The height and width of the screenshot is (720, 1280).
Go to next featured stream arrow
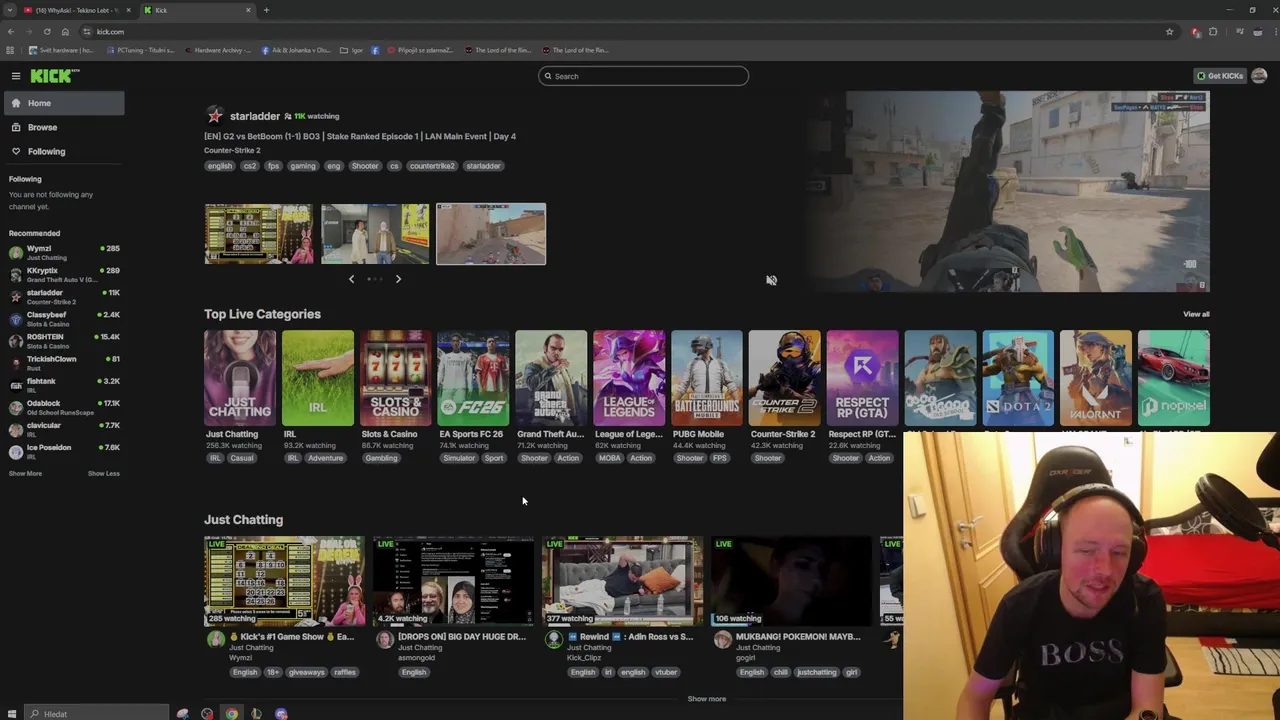tap(398, 279)
